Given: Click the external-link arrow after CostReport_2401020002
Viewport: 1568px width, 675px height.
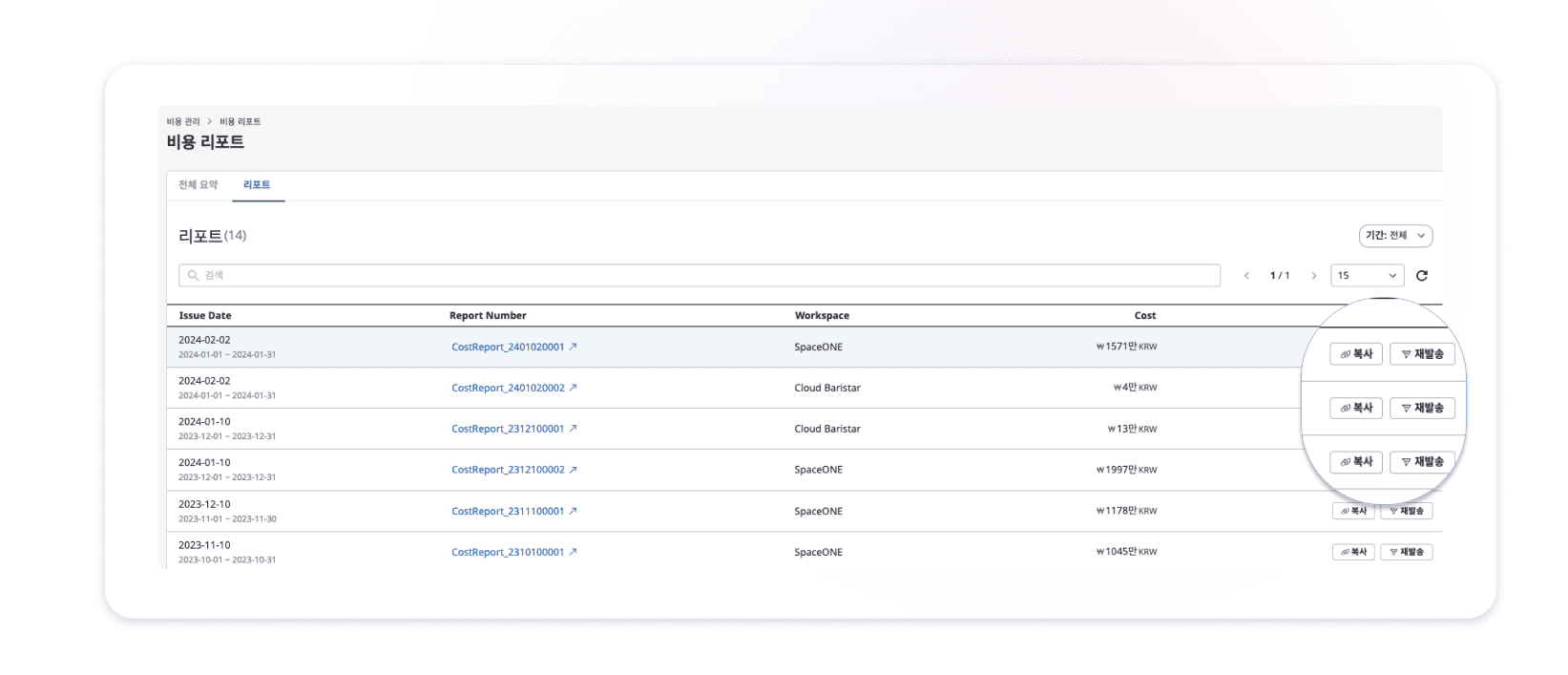Looking at the screenshot, I should click(574, 388).
